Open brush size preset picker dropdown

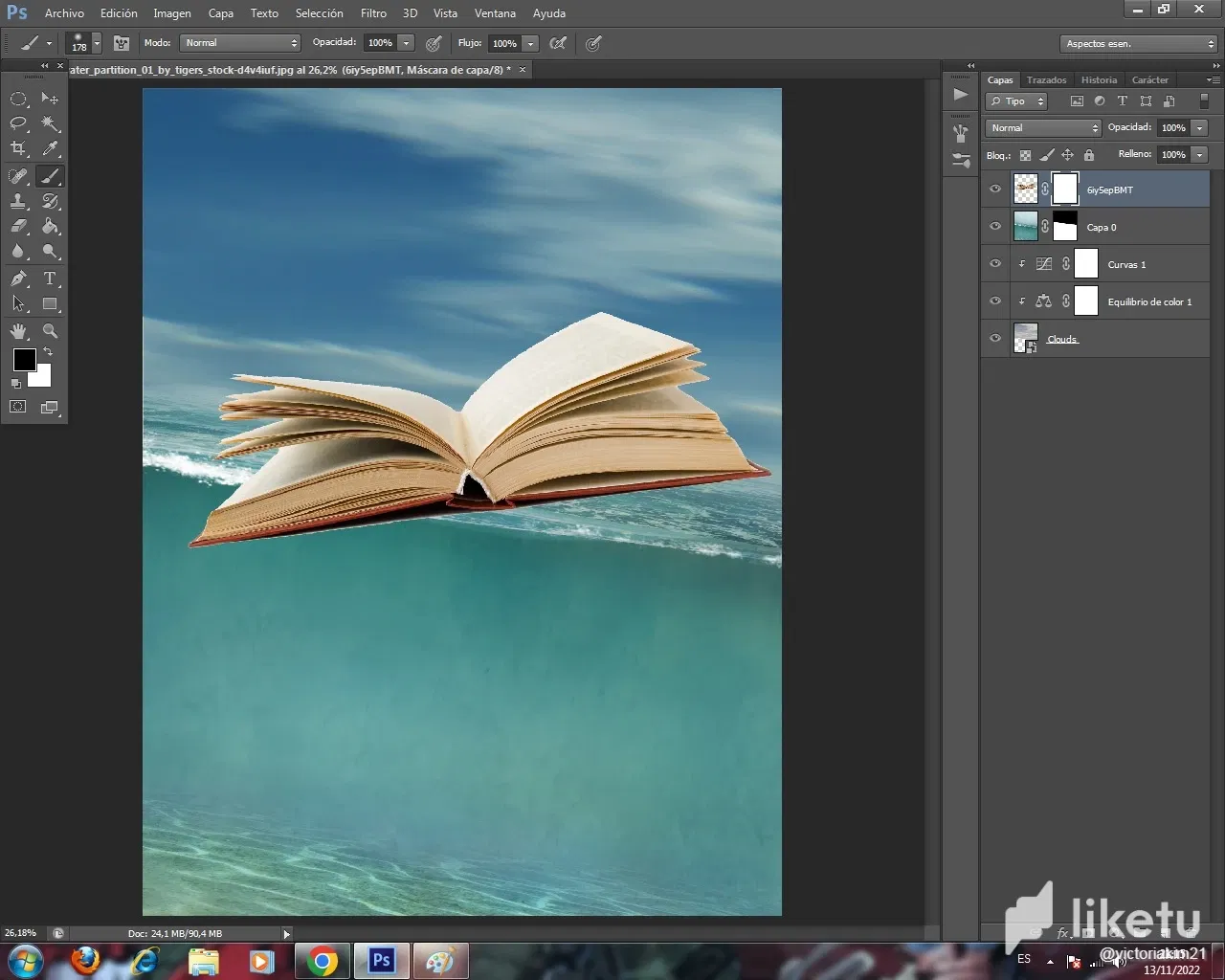tap(97, 43)
